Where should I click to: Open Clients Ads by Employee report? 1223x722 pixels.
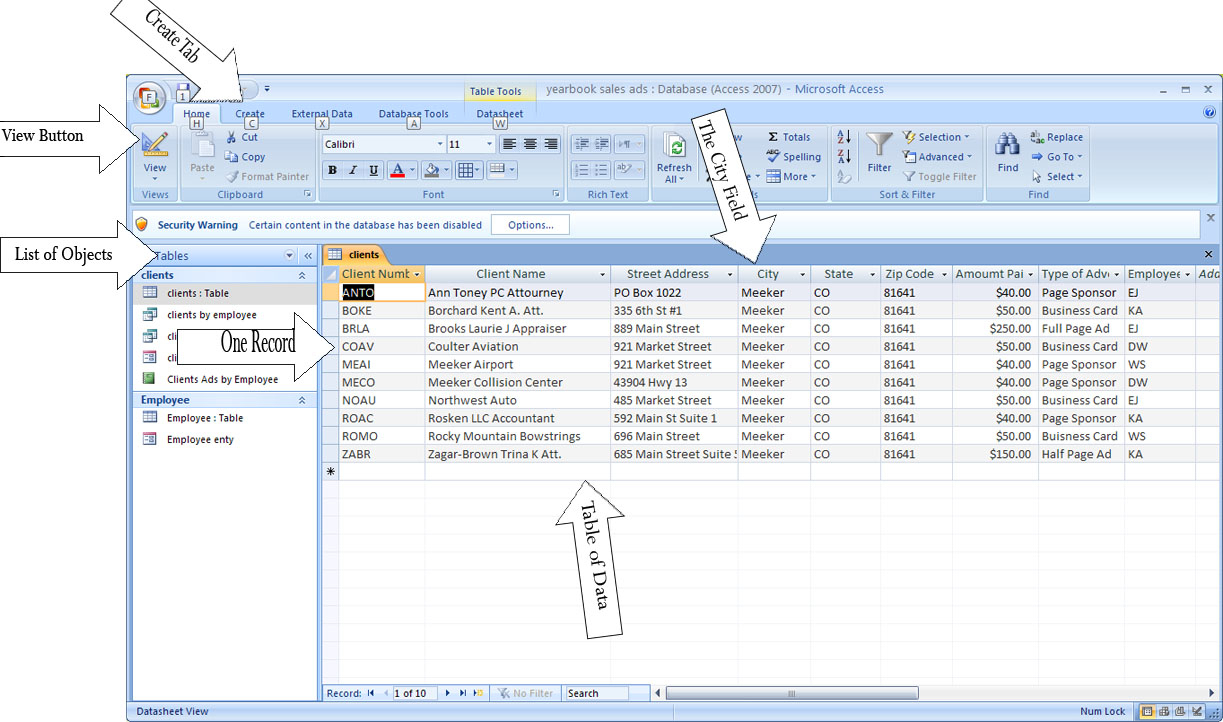pos(222,379)
